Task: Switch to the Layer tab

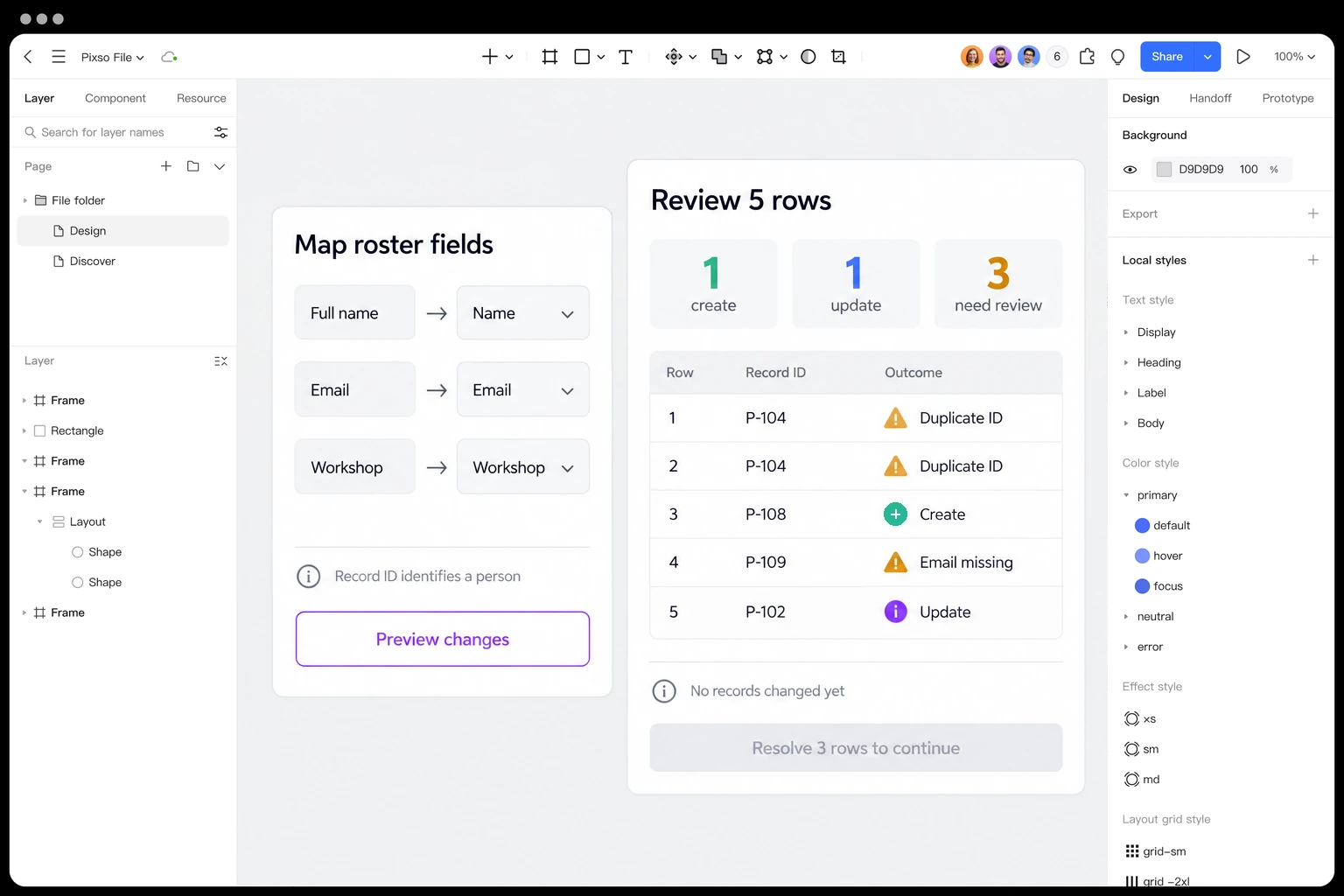Action: [x=39, y=98]
